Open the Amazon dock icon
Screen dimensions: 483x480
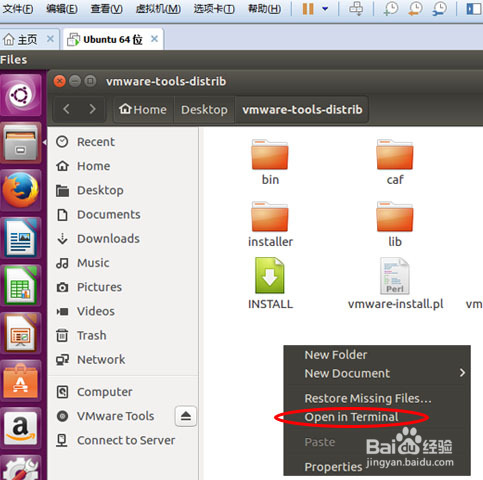21,428
